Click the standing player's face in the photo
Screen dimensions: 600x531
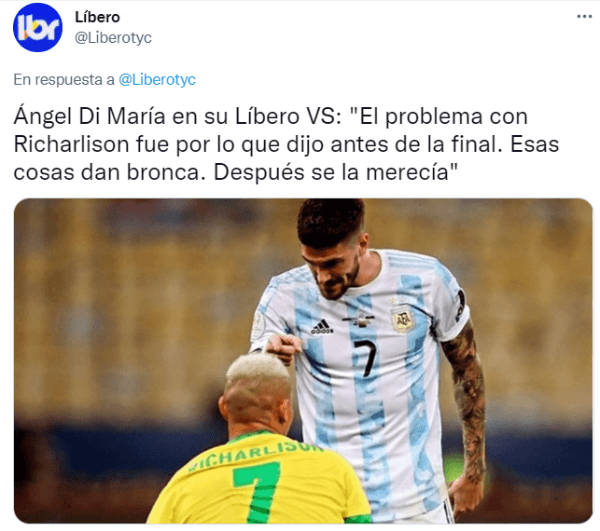333,270
